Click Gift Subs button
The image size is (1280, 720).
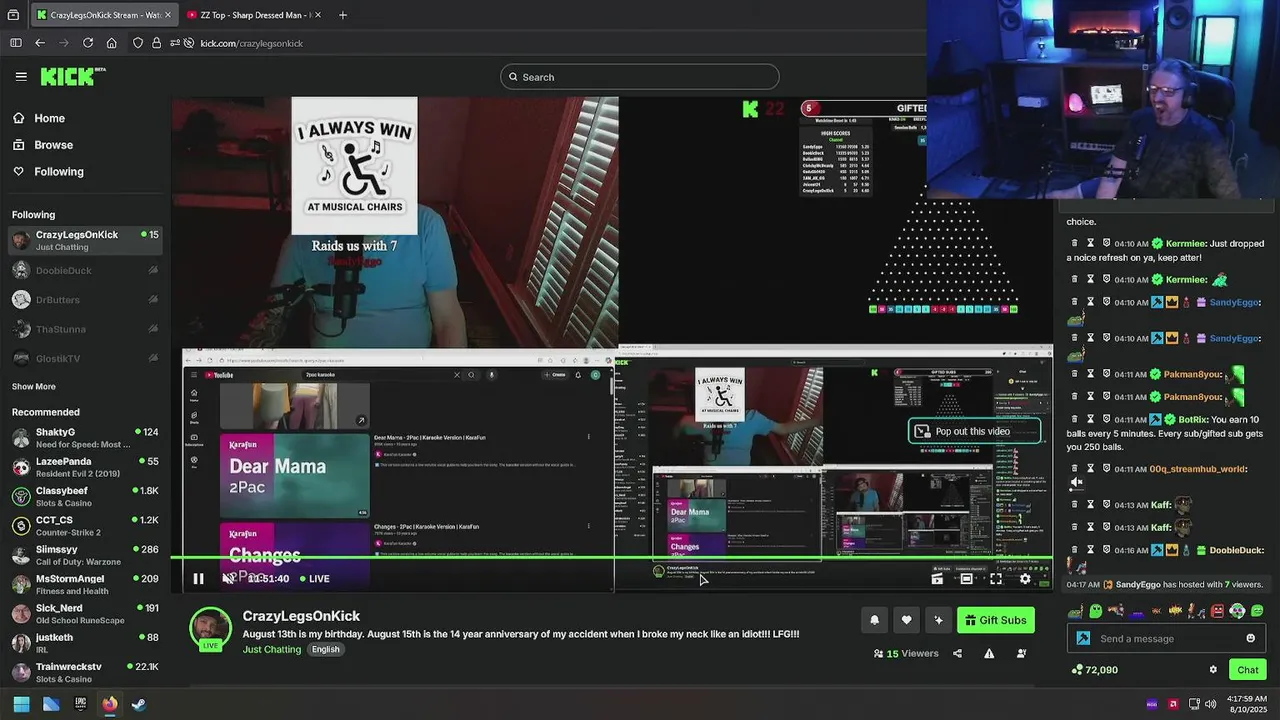(995, 620)
